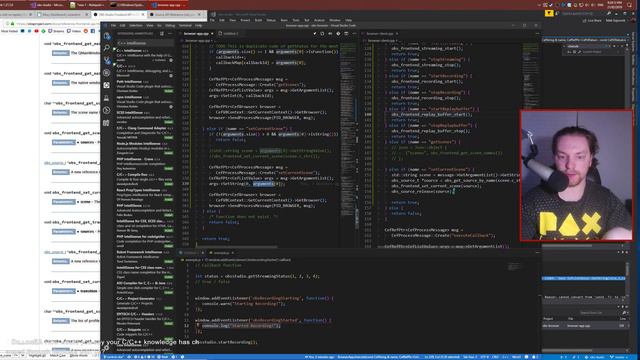Click the yellow flag notification icon in Visual Studio
The image size is (640, 360).
(549, 13)
